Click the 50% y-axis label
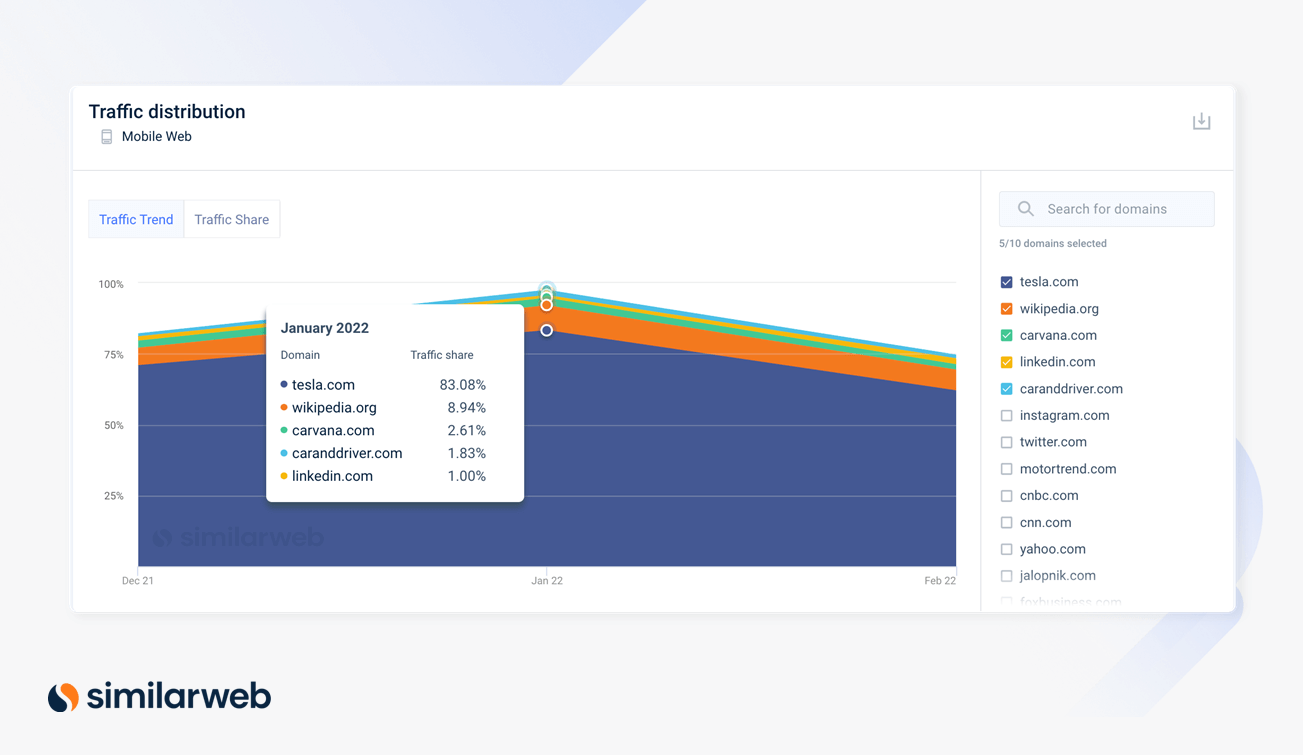 pos(114,425)
